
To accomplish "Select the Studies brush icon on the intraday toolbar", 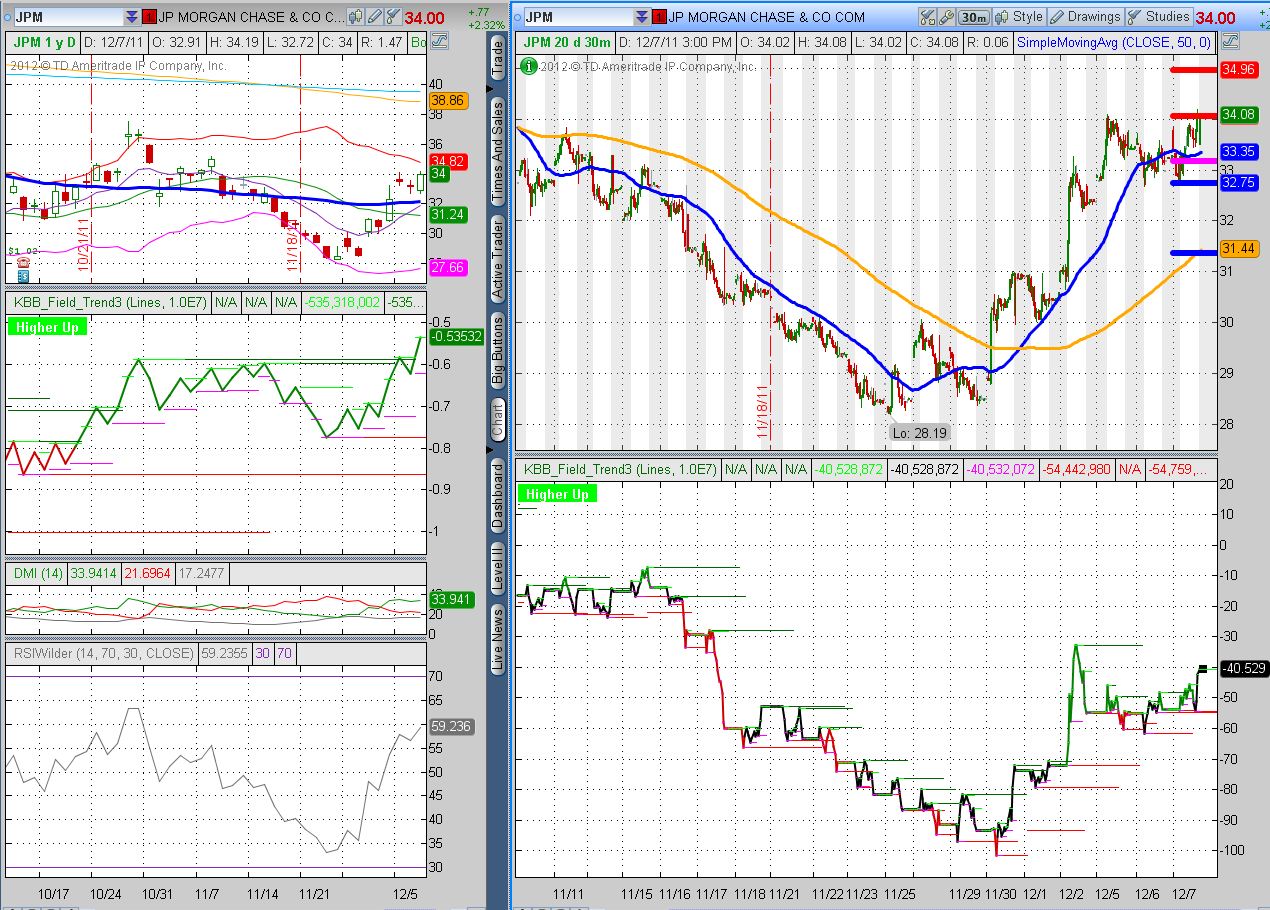I will coord(1133,16).
